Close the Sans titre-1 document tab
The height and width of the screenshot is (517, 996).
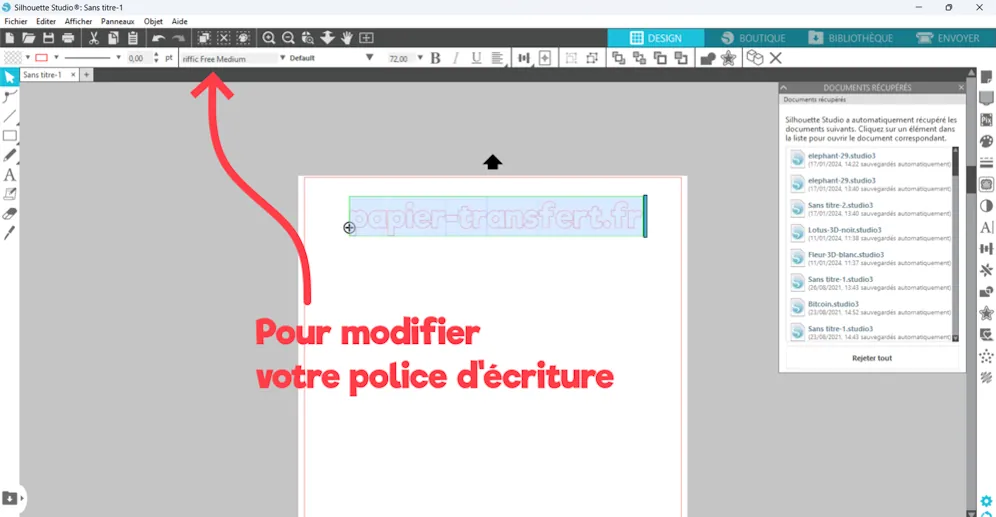point(73,75)
